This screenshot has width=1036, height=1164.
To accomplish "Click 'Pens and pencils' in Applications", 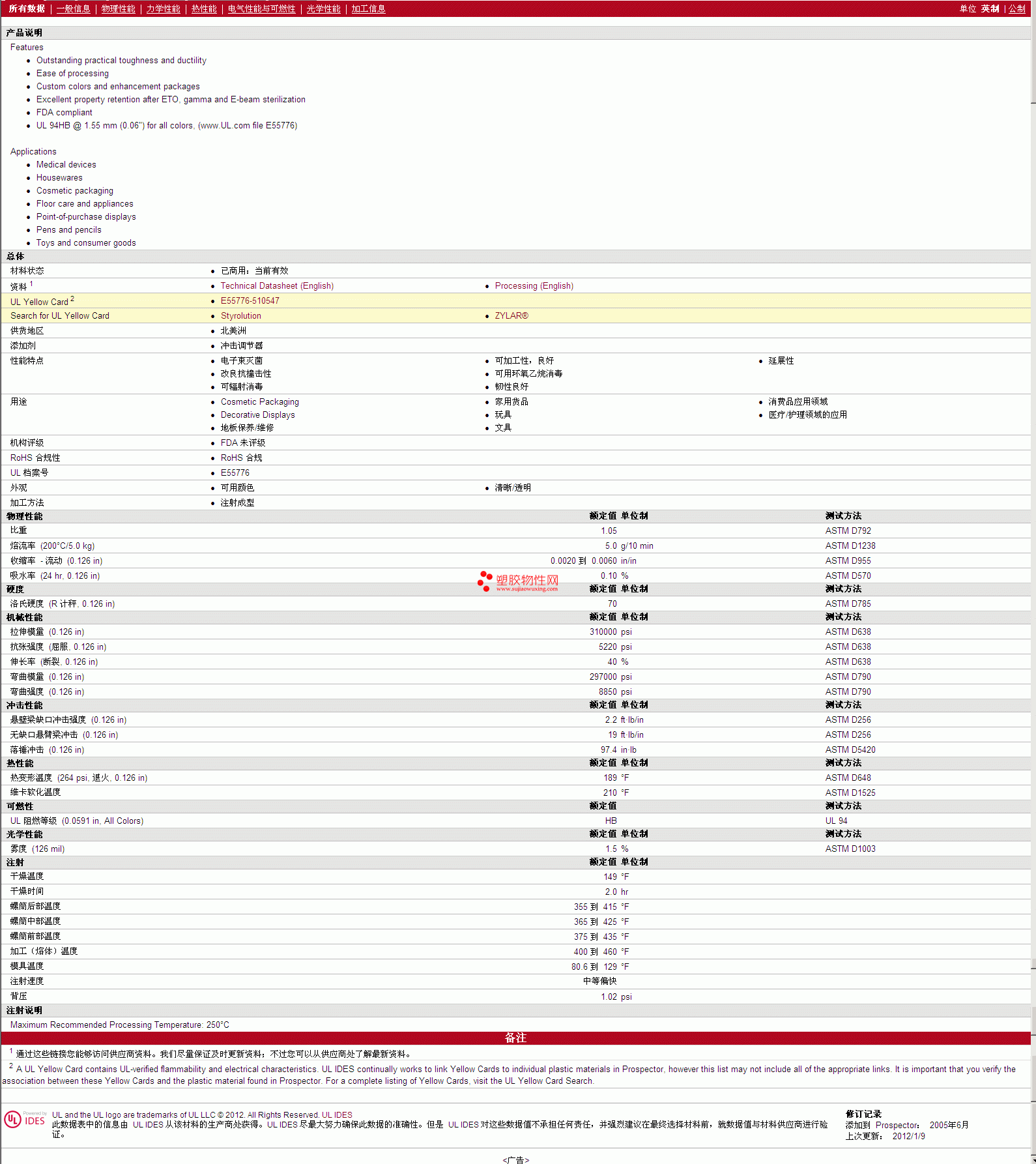I will click(x=69, y=230).
